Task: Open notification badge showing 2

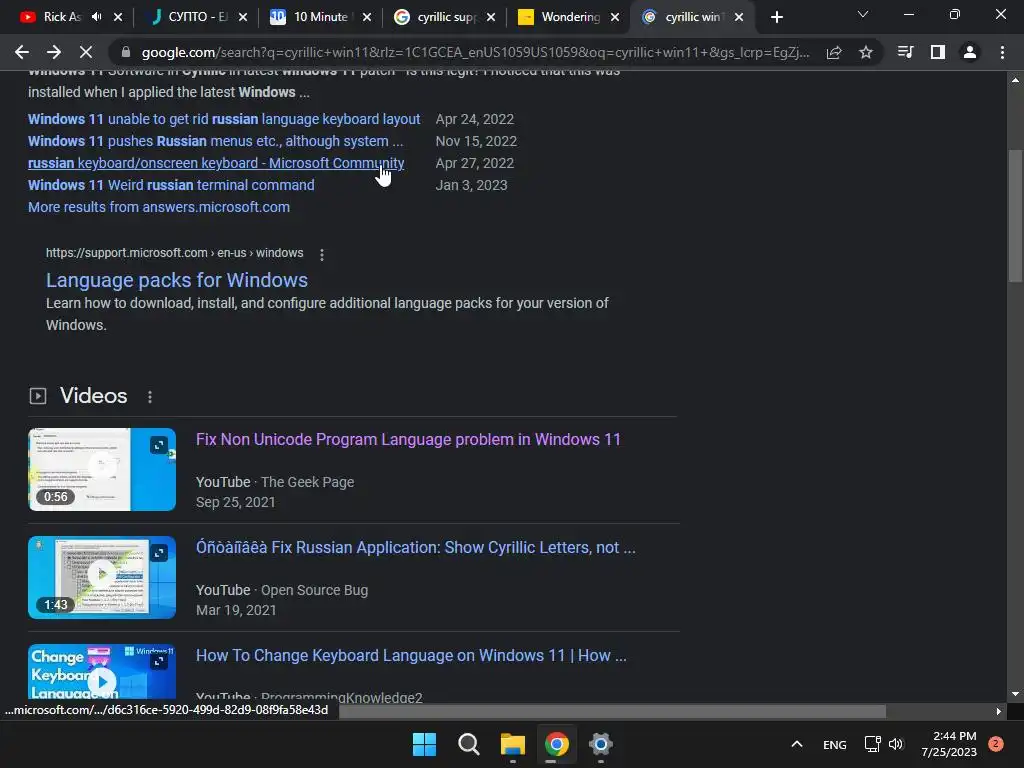Action: pyautogui.click(x=996, y=744)
